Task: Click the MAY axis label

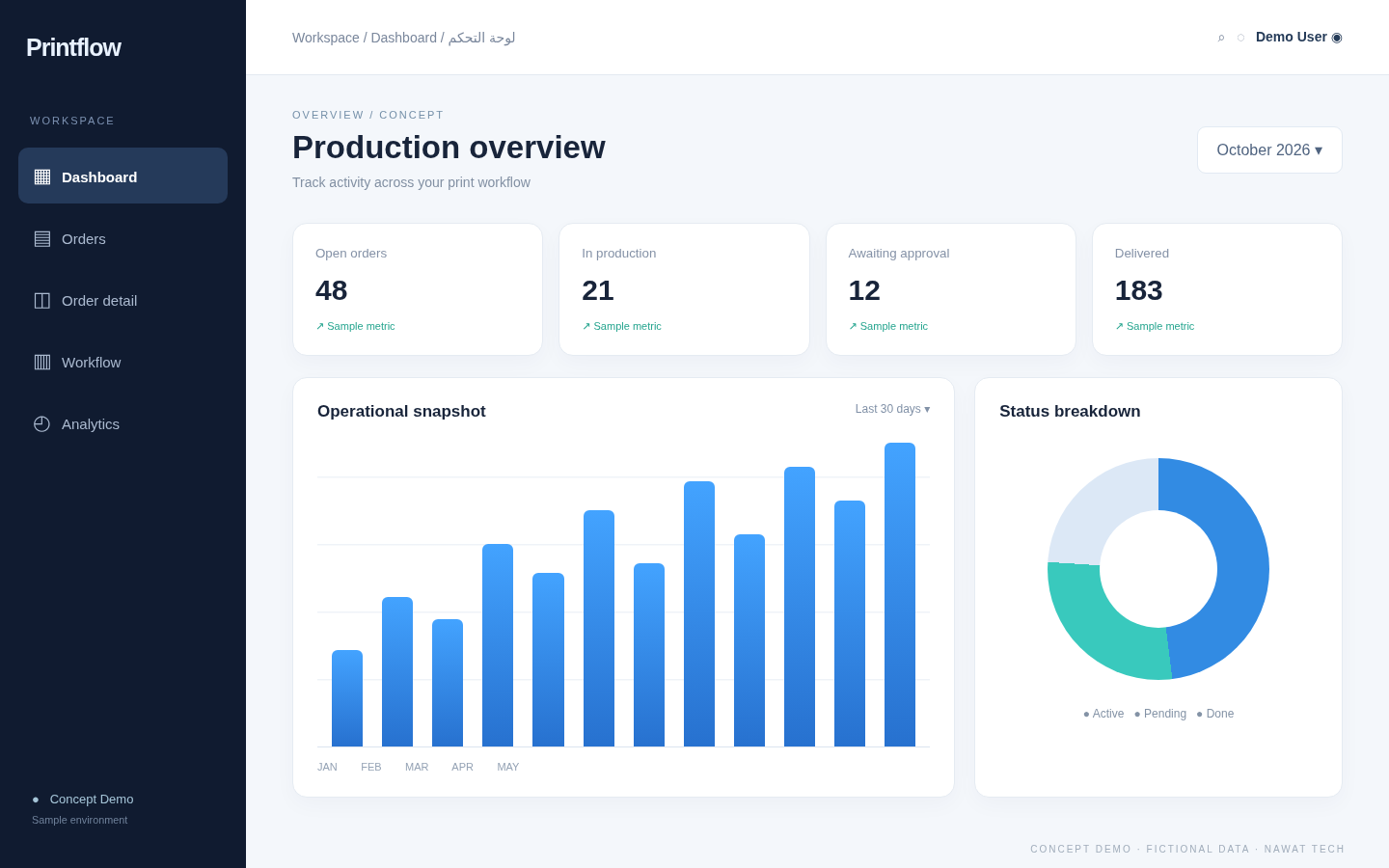Action: pyautogui.click(x=508, y=767)
